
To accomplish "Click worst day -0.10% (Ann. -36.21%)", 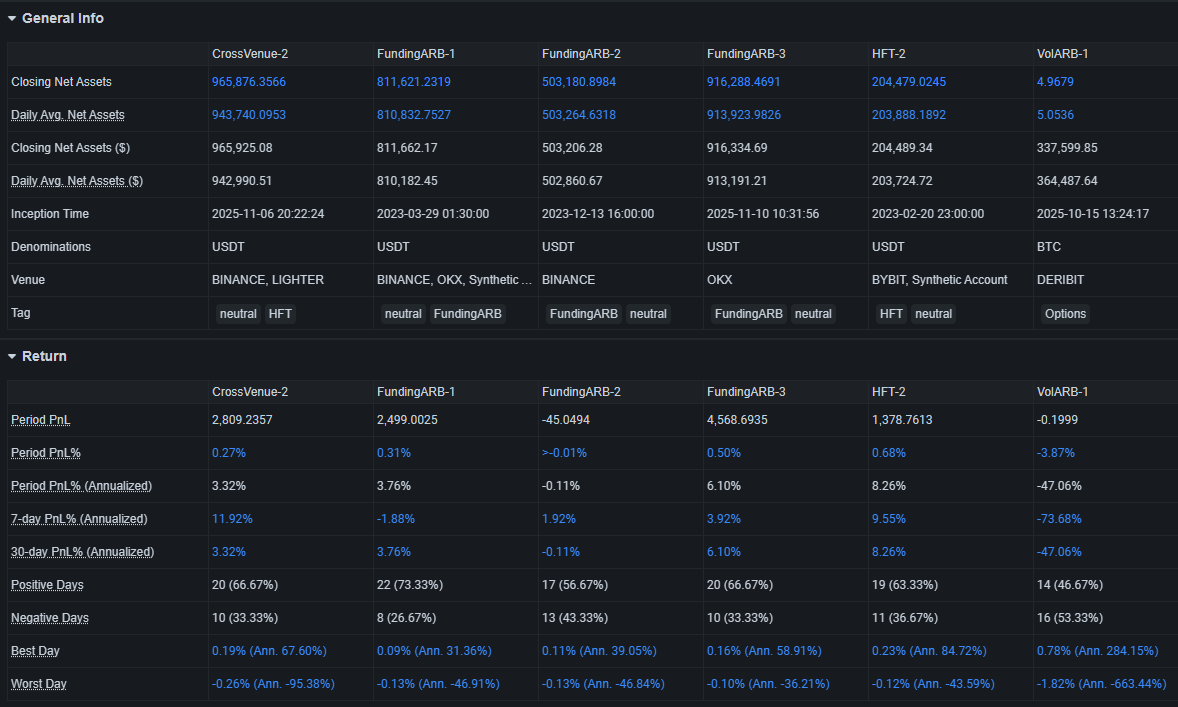I will point(768,684).
